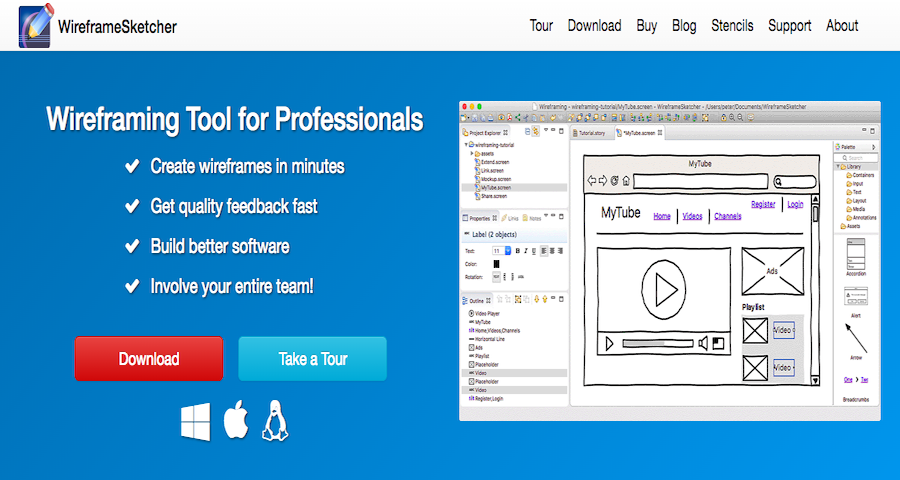Switch to the Tutorial.story editor tab
900x480 pixels.
pyautogui.click(x=592, y=133)
